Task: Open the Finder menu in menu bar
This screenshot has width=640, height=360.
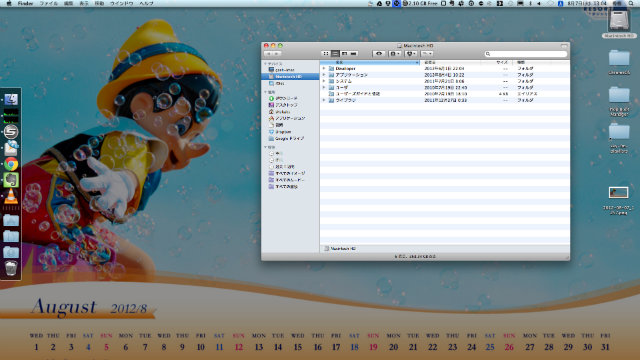Action: pyautogui.click(x=25, y=3)
